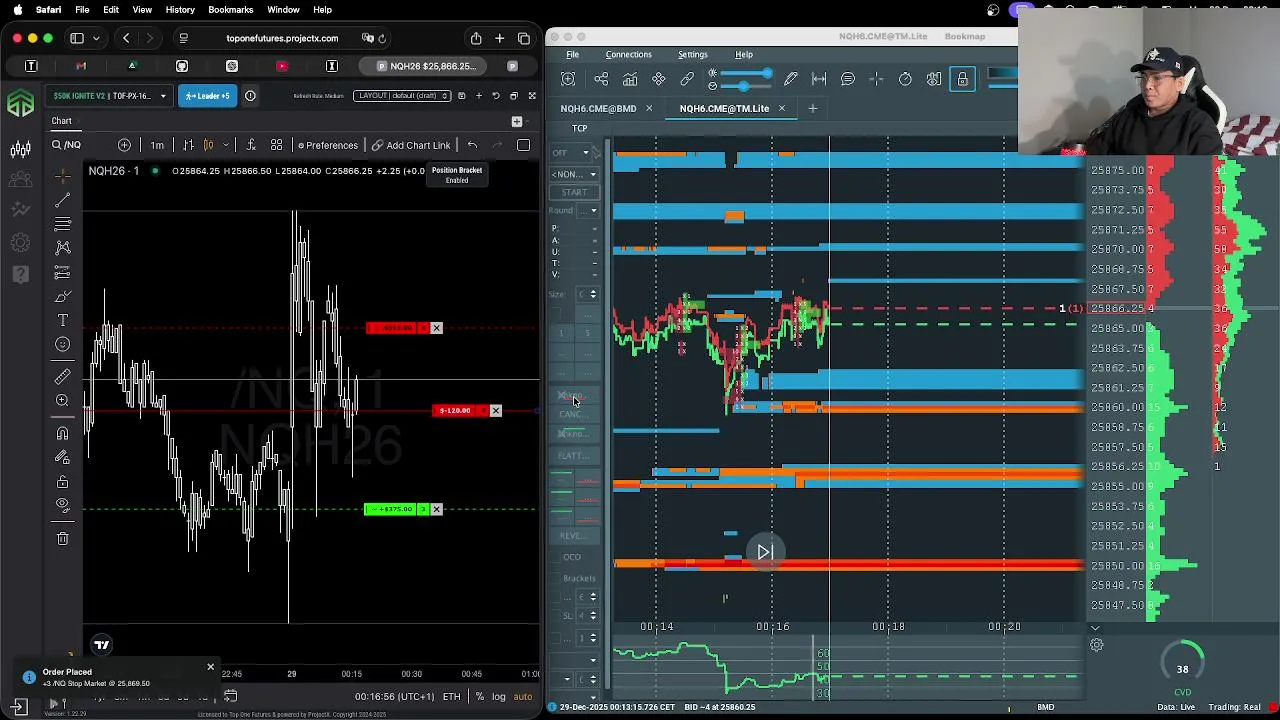Open Bookmap indicators chart icon
Image resolution: width=1280 pixels, height=720 pixels.
(x=630, y=79)
